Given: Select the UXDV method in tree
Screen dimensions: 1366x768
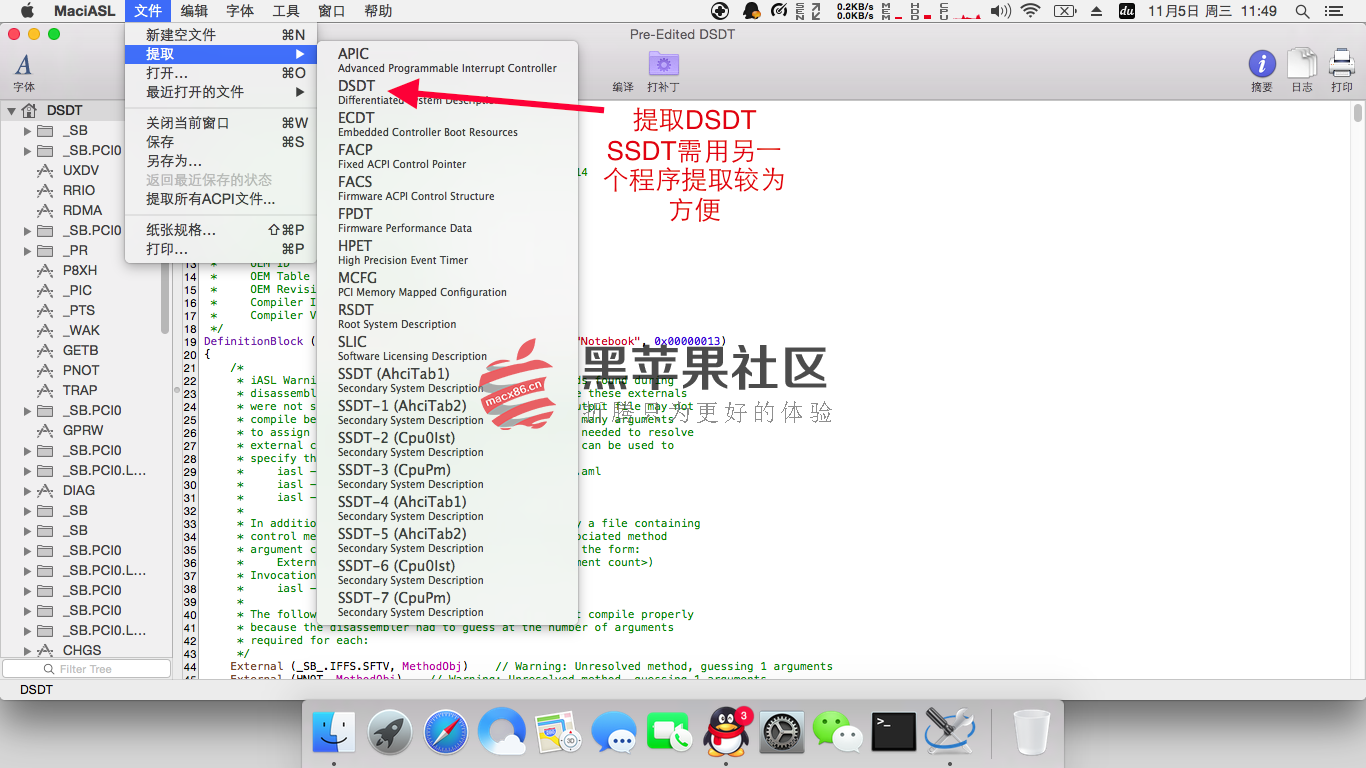Looking at the screenshot, I should pyautogui.click(x=81, y=171).
